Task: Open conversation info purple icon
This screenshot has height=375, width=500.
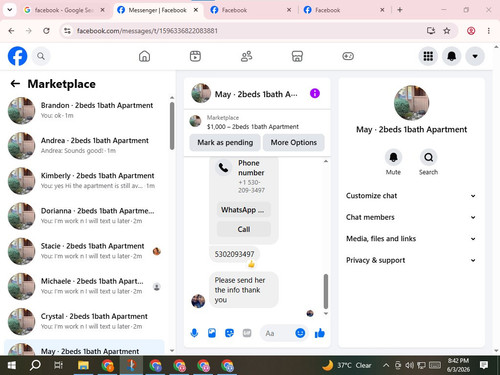Action: coord(315,93)
